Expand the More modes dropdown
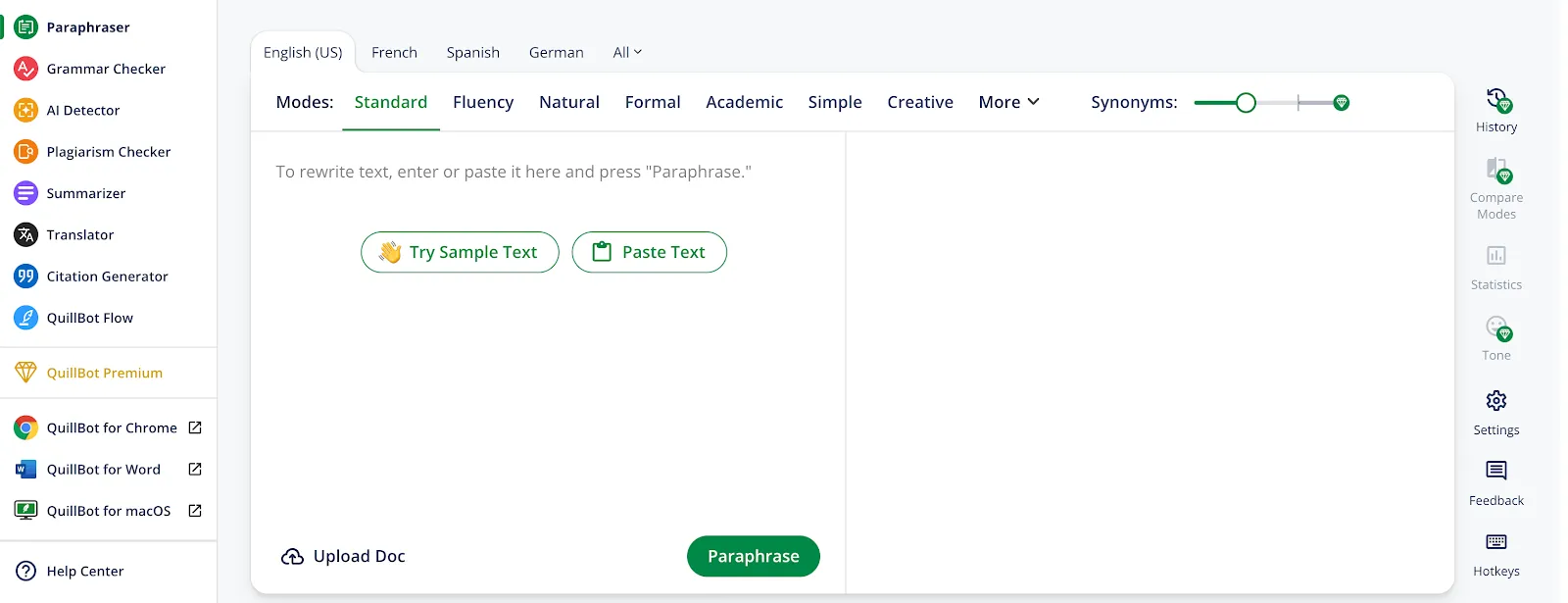 (x=1008, y=102)
